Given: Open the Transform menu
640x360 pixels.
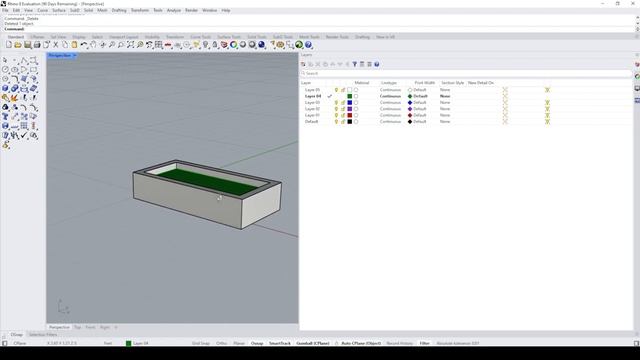Looking at the screenshot, I should [x=140, y=10].
